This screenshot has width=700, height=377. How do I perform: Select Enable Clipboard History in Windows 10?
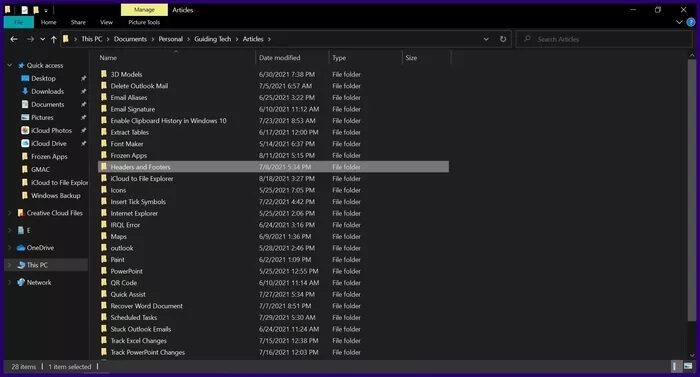(x=168, y=121)
